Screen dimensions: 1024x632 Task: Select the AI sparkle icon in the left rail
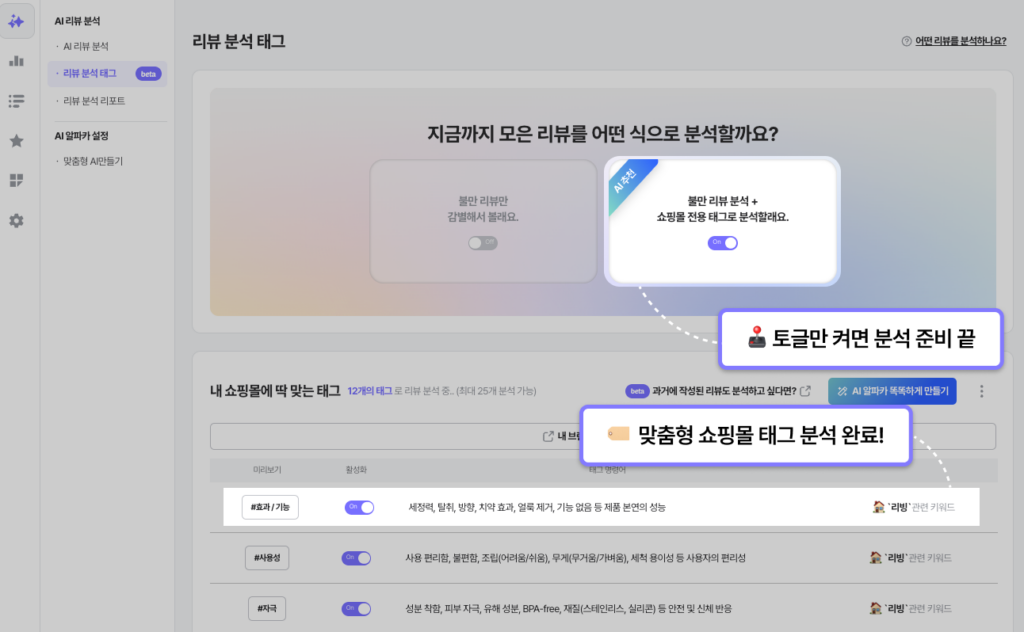tap(16, 21)
